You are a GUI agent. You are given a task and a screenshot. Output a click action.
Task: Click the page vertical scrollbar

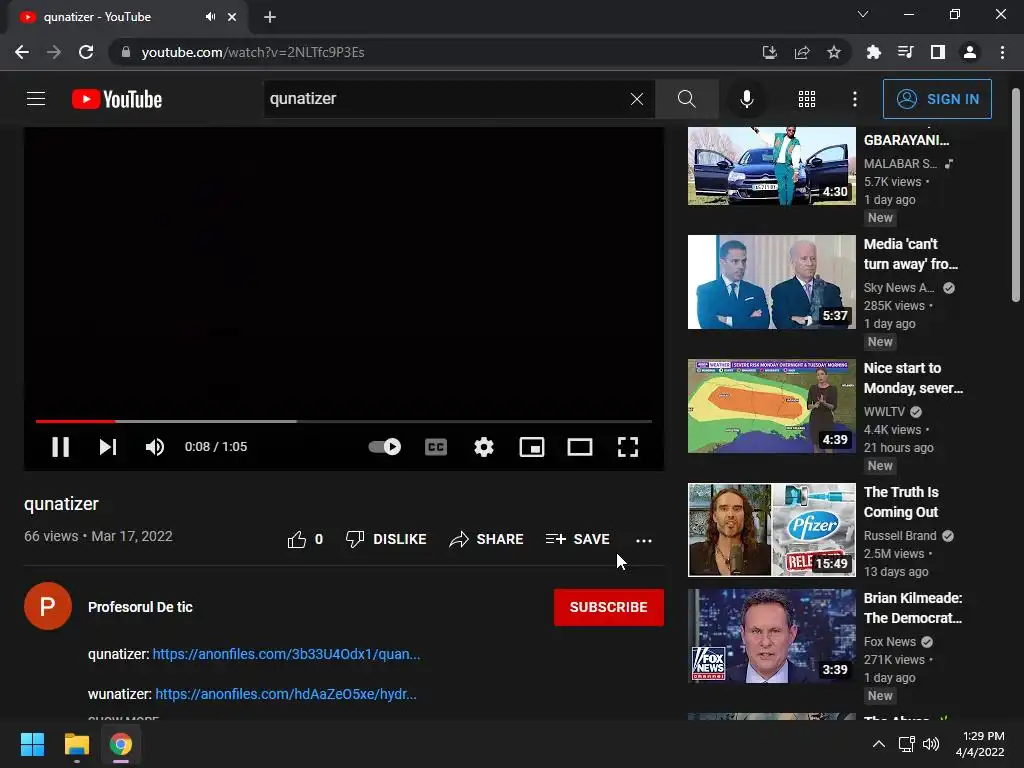[1016, 196]
